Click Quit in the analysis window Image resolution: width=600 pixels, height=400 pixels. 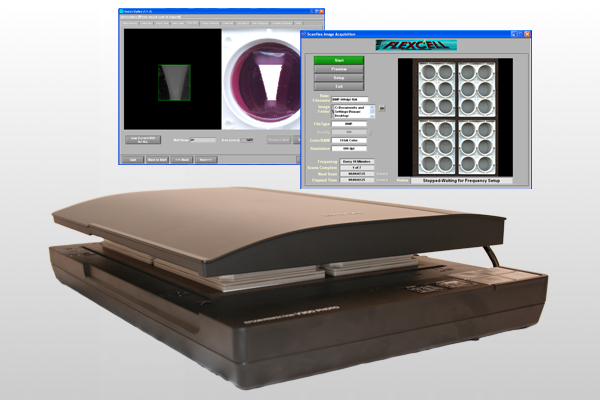click(132, 158)
